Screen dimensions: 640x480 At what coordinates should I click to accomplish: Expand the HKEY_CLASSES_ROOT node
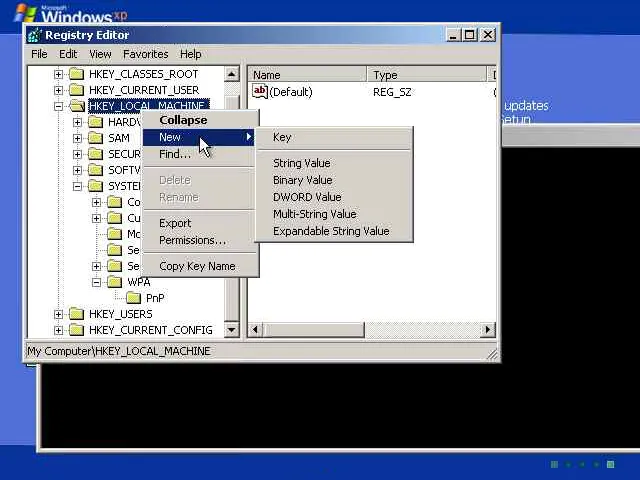(58, 74)
